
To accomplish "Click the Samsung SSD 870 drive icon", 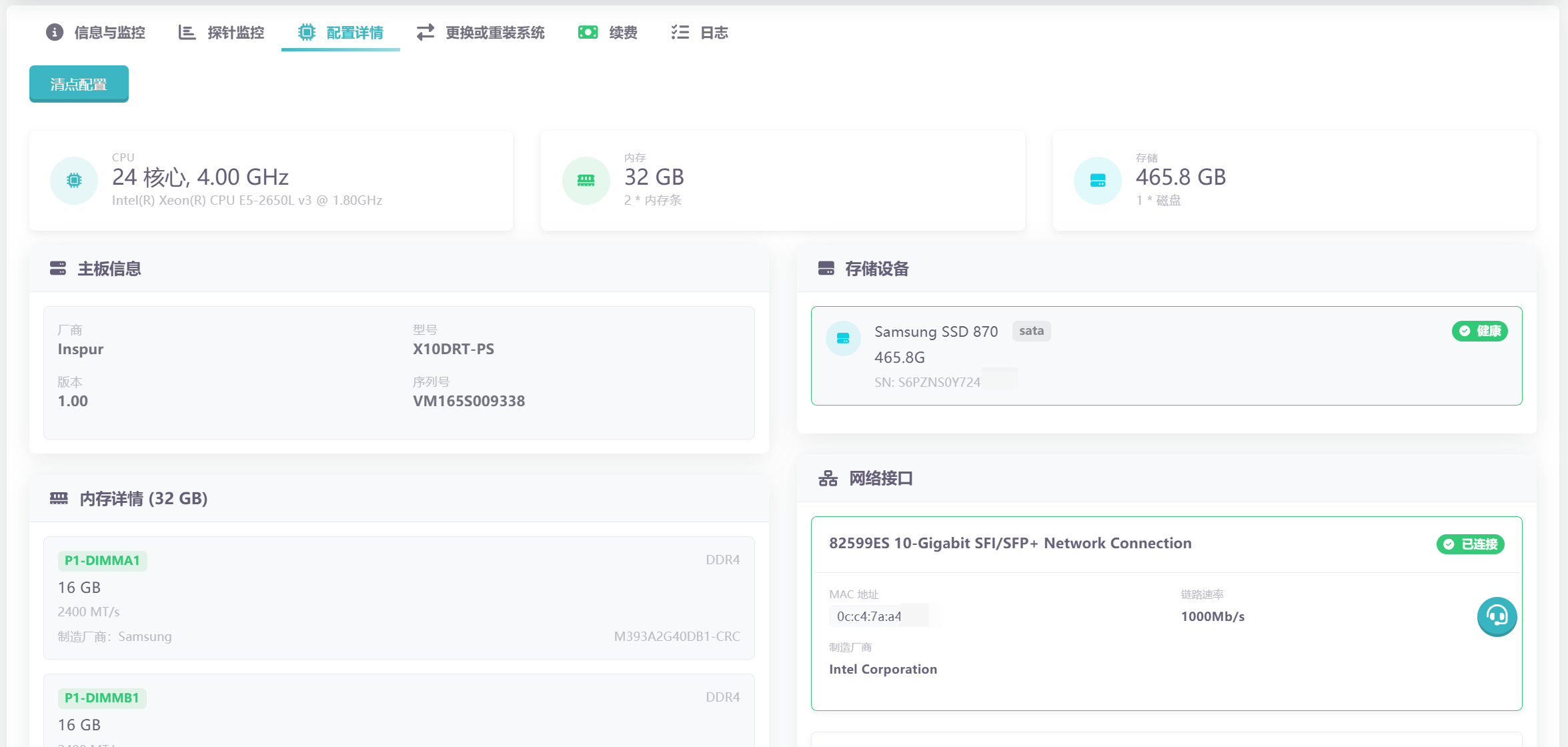I will pos(842,338).
